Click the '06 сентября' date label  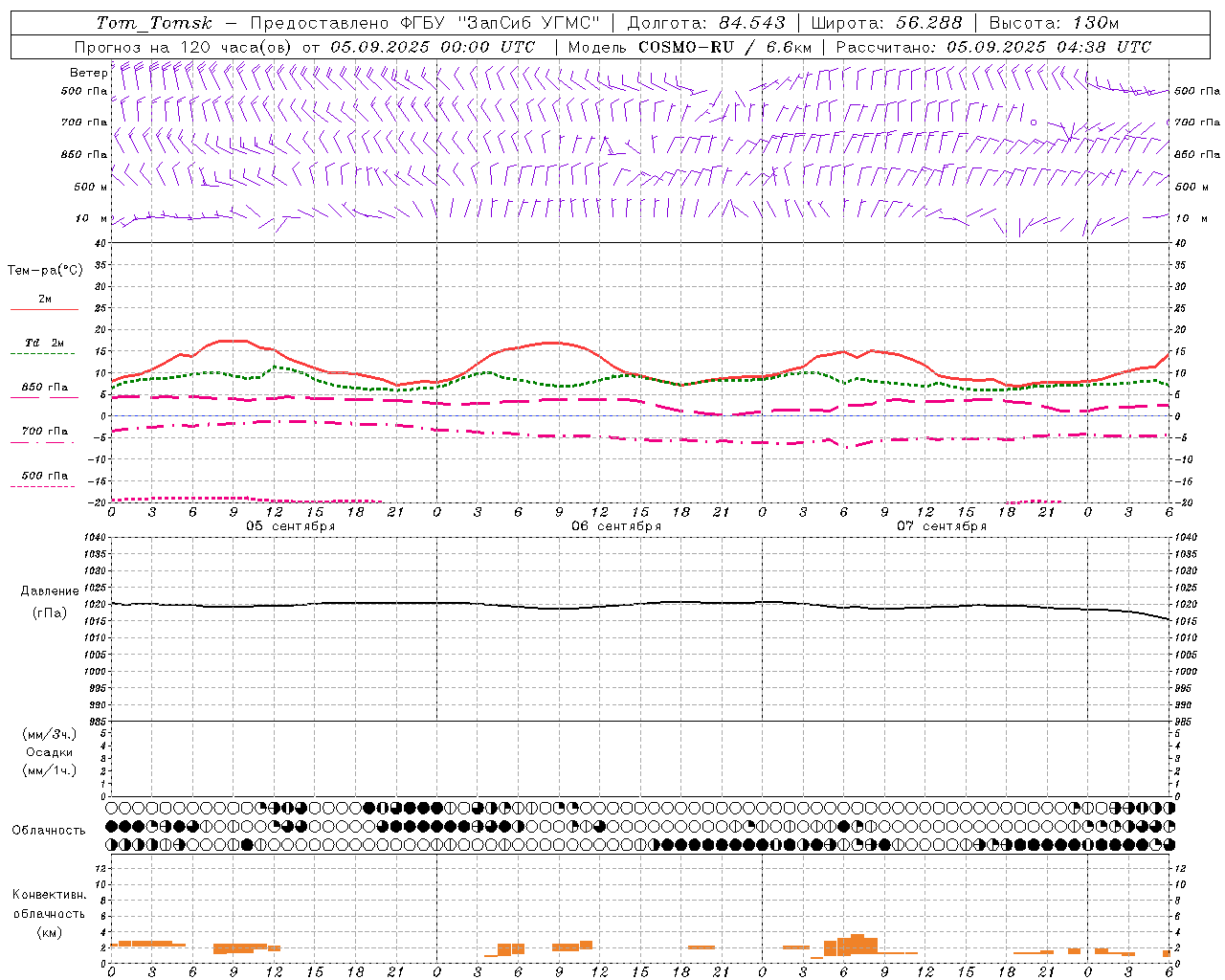(x=615, y=526)
